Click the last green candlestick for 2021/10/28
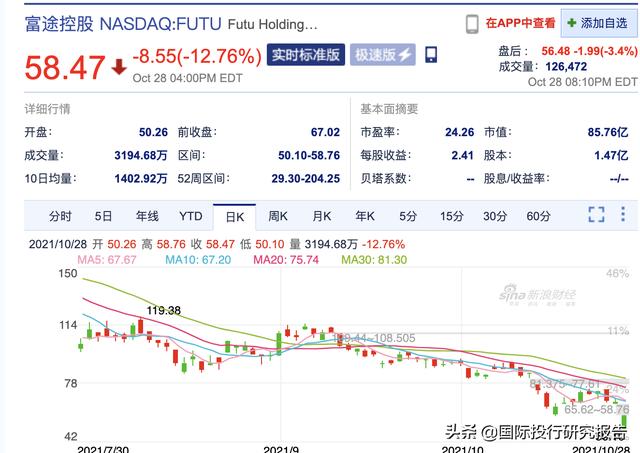The height and width of the screenshot is (453, 640). [624, 421]
